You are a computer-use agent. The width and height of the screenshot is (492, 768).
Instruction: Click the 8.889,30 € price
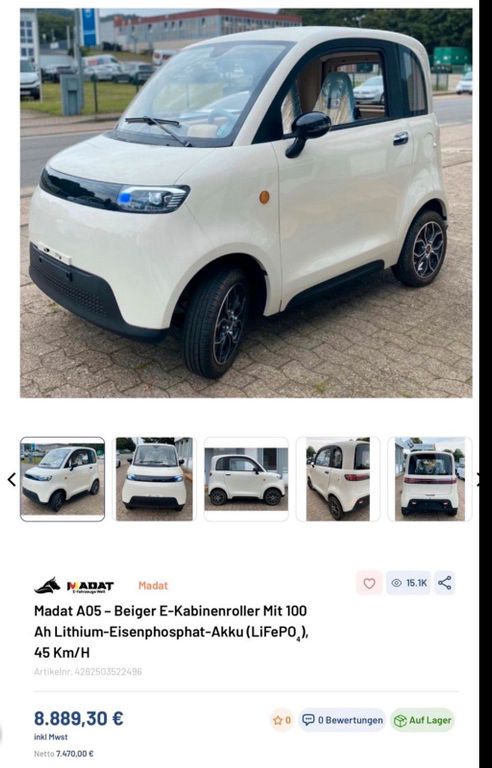78,719
